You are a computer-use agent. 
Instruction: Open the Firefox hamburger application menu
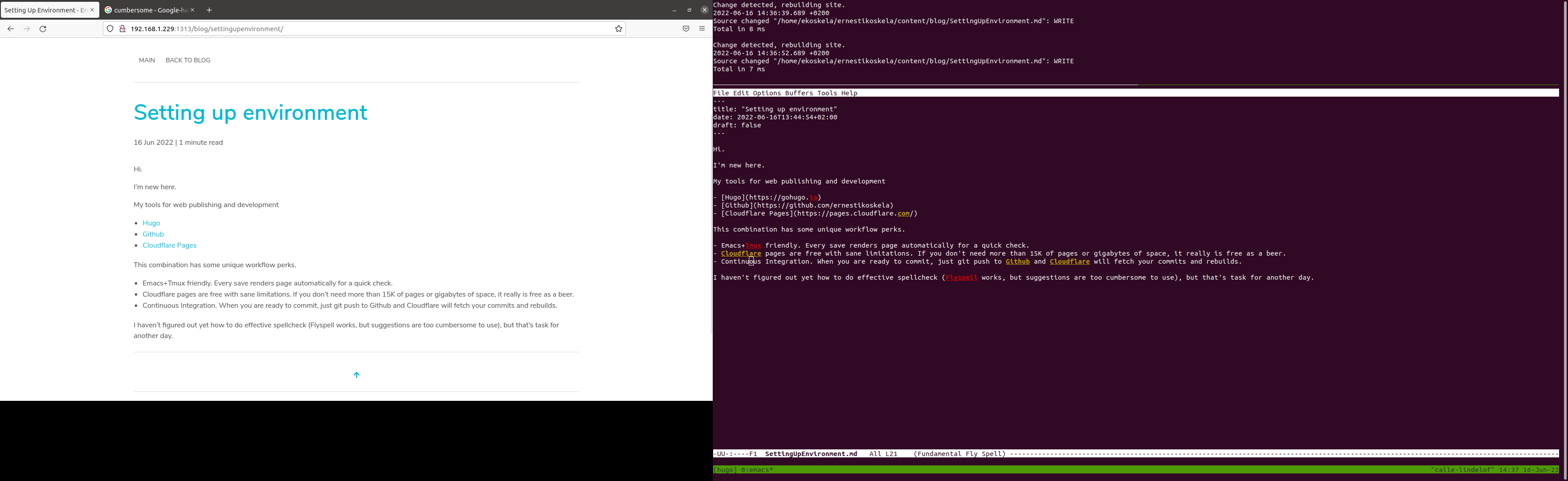[702, 29]
